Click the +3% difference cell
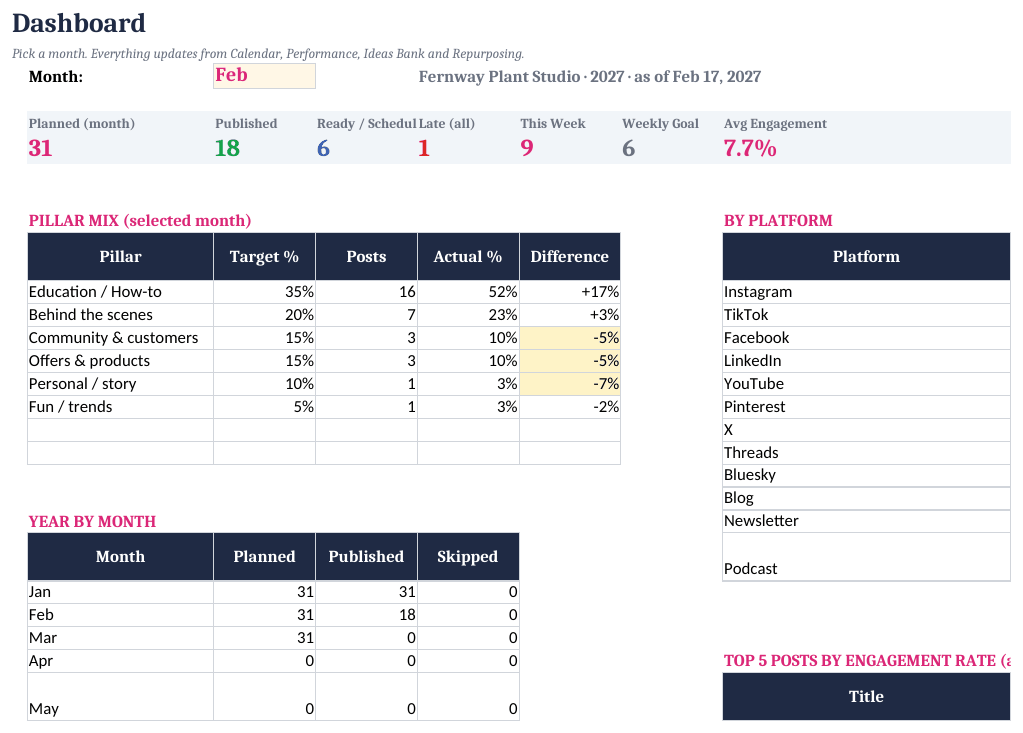Viewport: 1023px width, 733px height. click(570, 315)
